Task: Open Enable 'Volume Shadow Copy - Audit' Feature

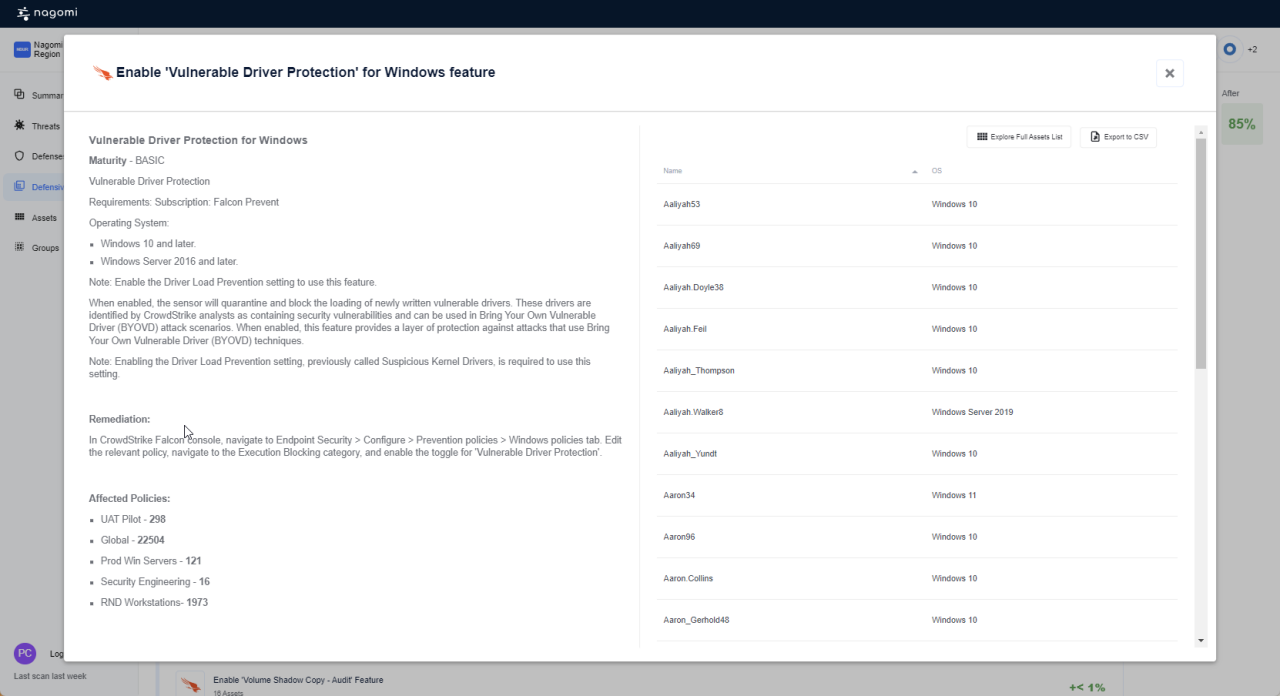Action: point(298,680)
